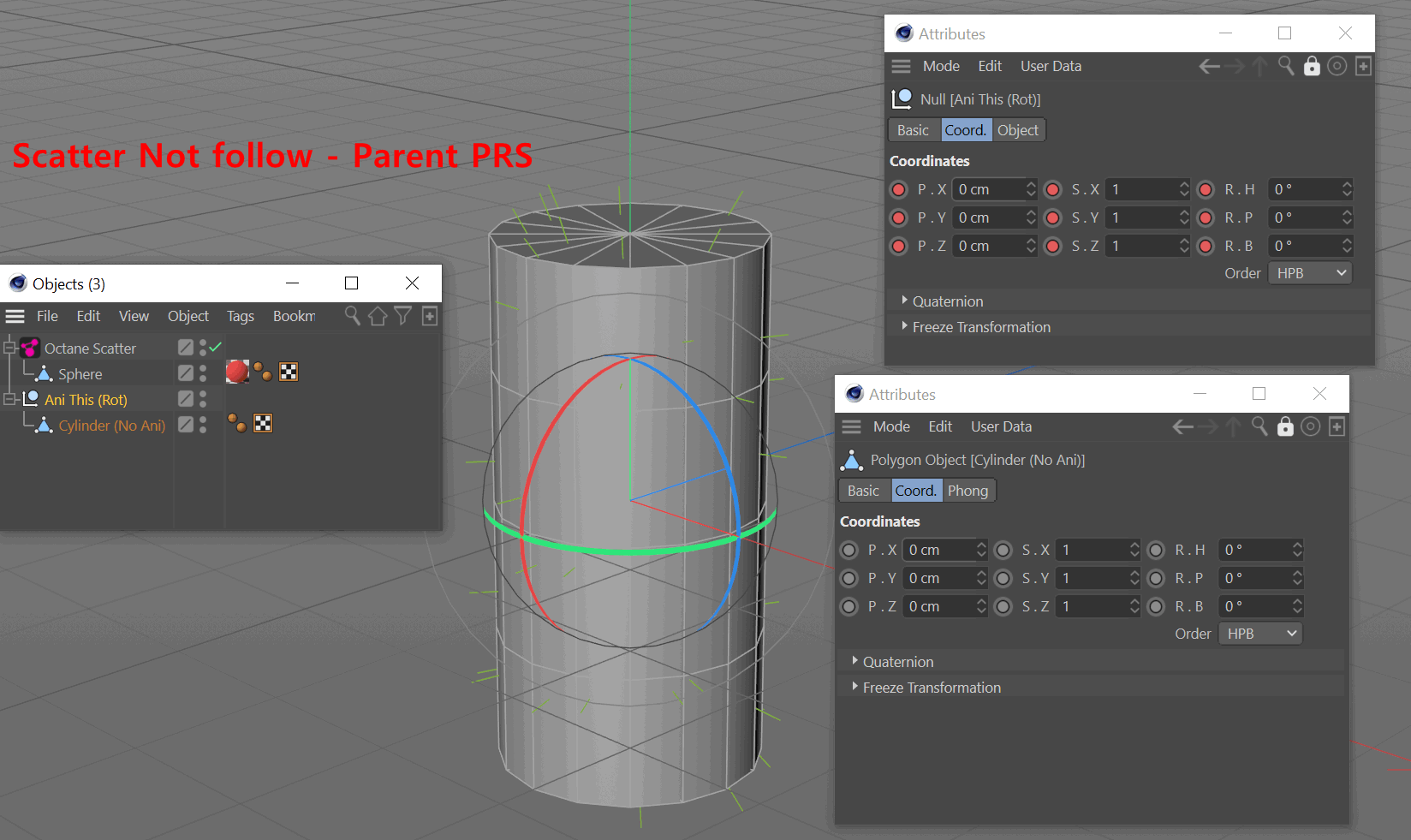Click back arrow in Polygon Object Attributes panel
1411x840 pixels.
tap(1182, 426)
